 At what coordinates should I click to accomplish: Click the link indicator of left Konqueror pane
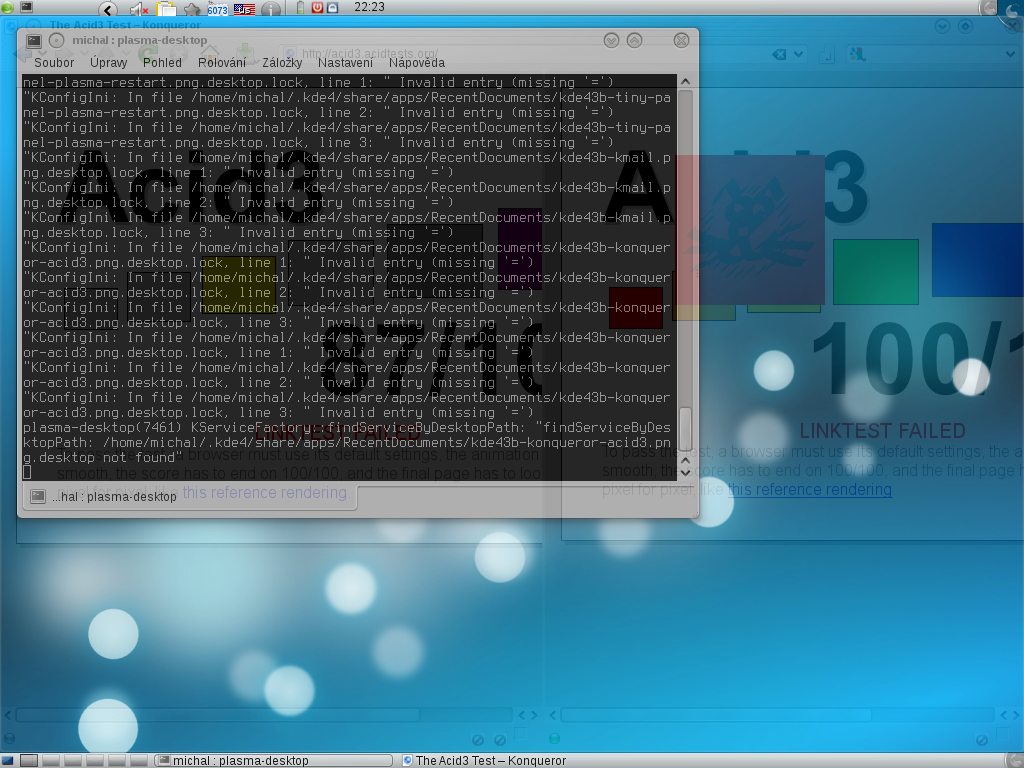click(x=8, y=739)
